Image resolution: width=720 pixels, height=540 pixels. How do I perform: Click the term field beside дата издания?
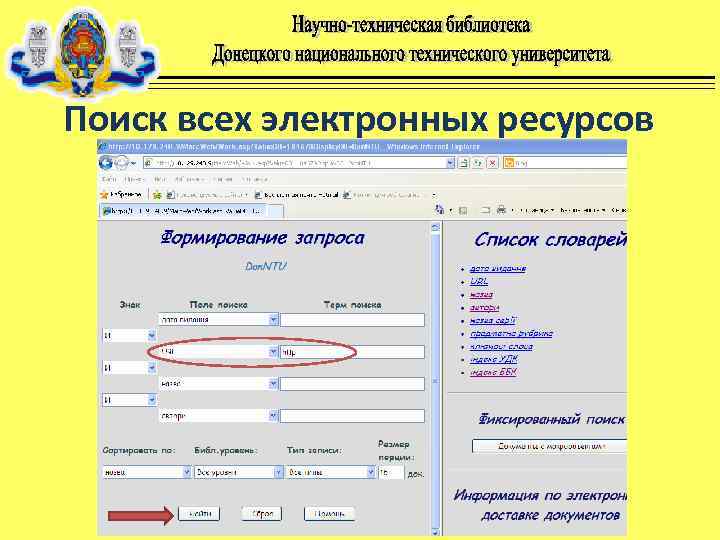coord(352,320)
